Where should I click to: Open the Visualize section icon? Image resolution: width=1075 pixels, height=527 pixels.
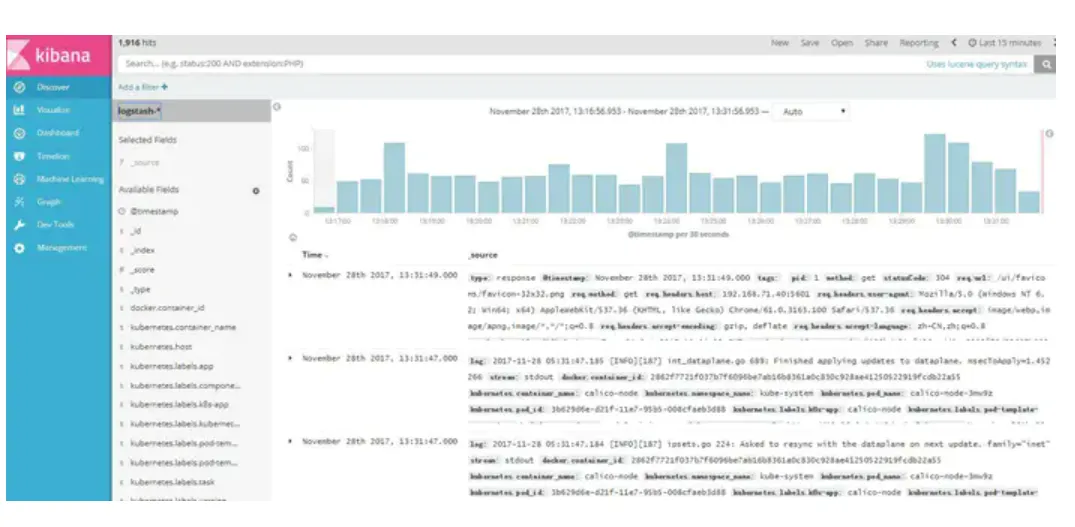click(20, 110)
